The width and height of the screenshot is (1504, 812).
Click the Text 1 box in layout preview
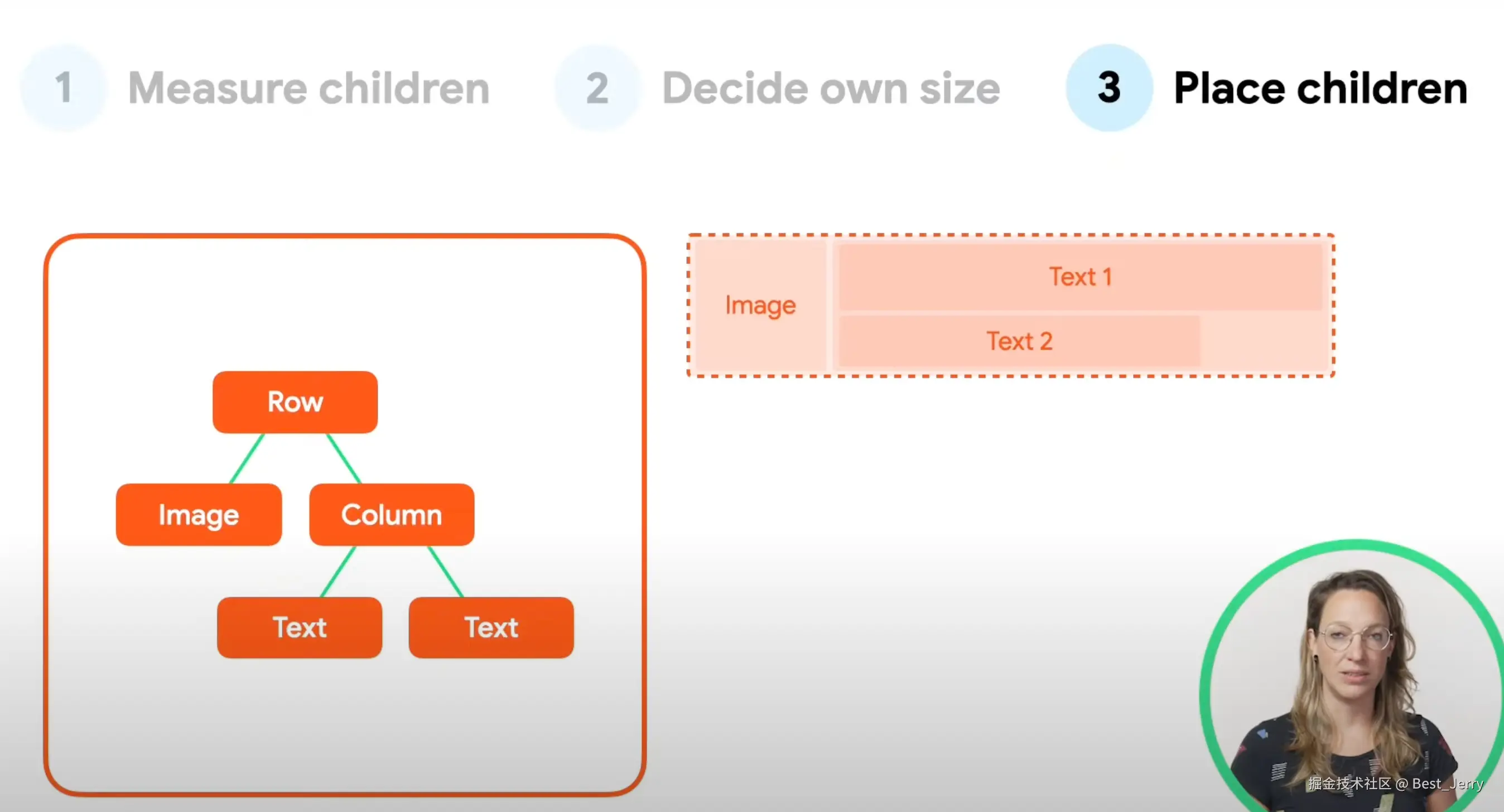coord(1080,277)
